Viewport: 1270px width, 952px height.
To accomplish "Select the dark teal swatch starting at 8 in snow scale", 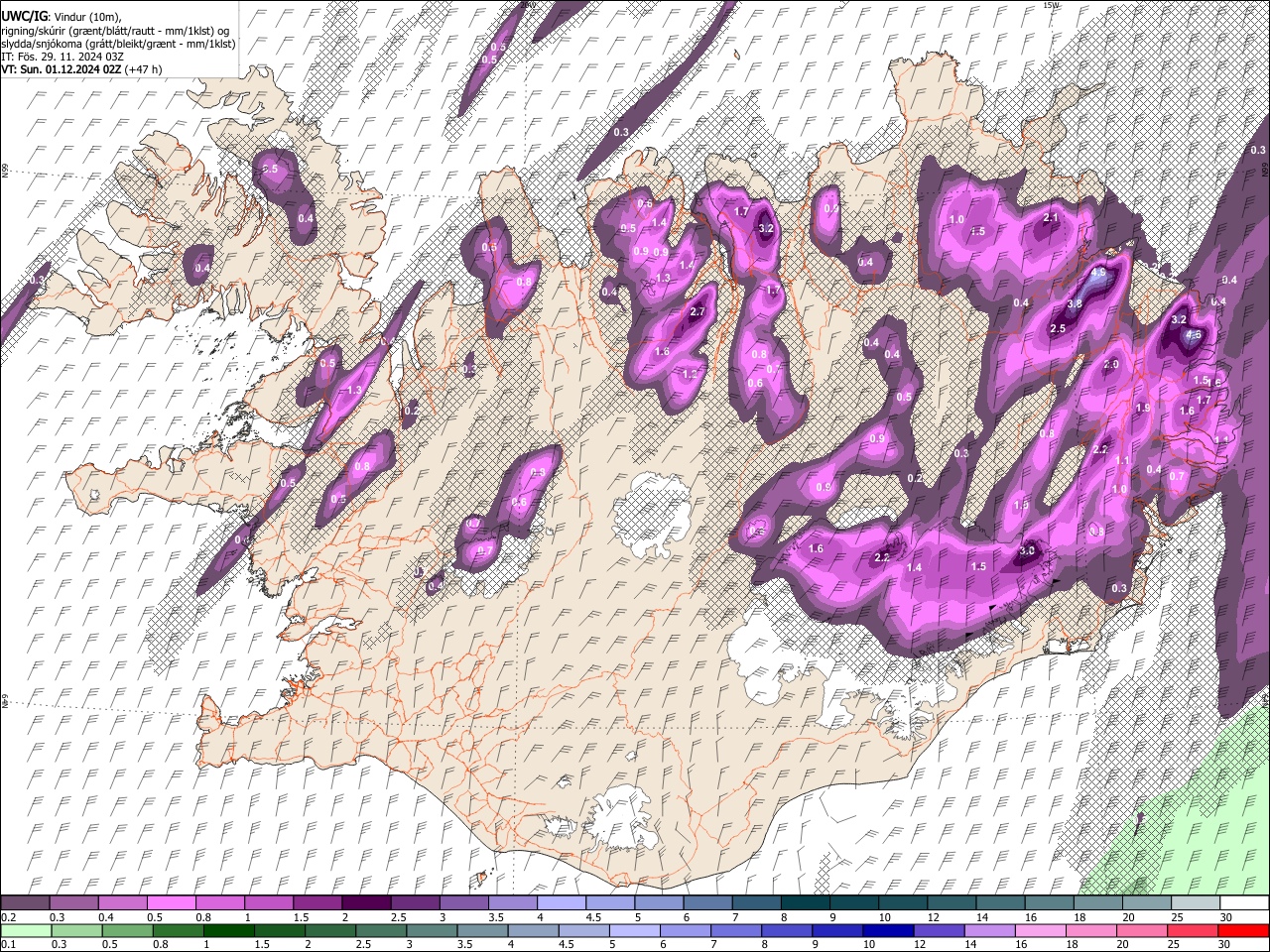I will 806,902.
